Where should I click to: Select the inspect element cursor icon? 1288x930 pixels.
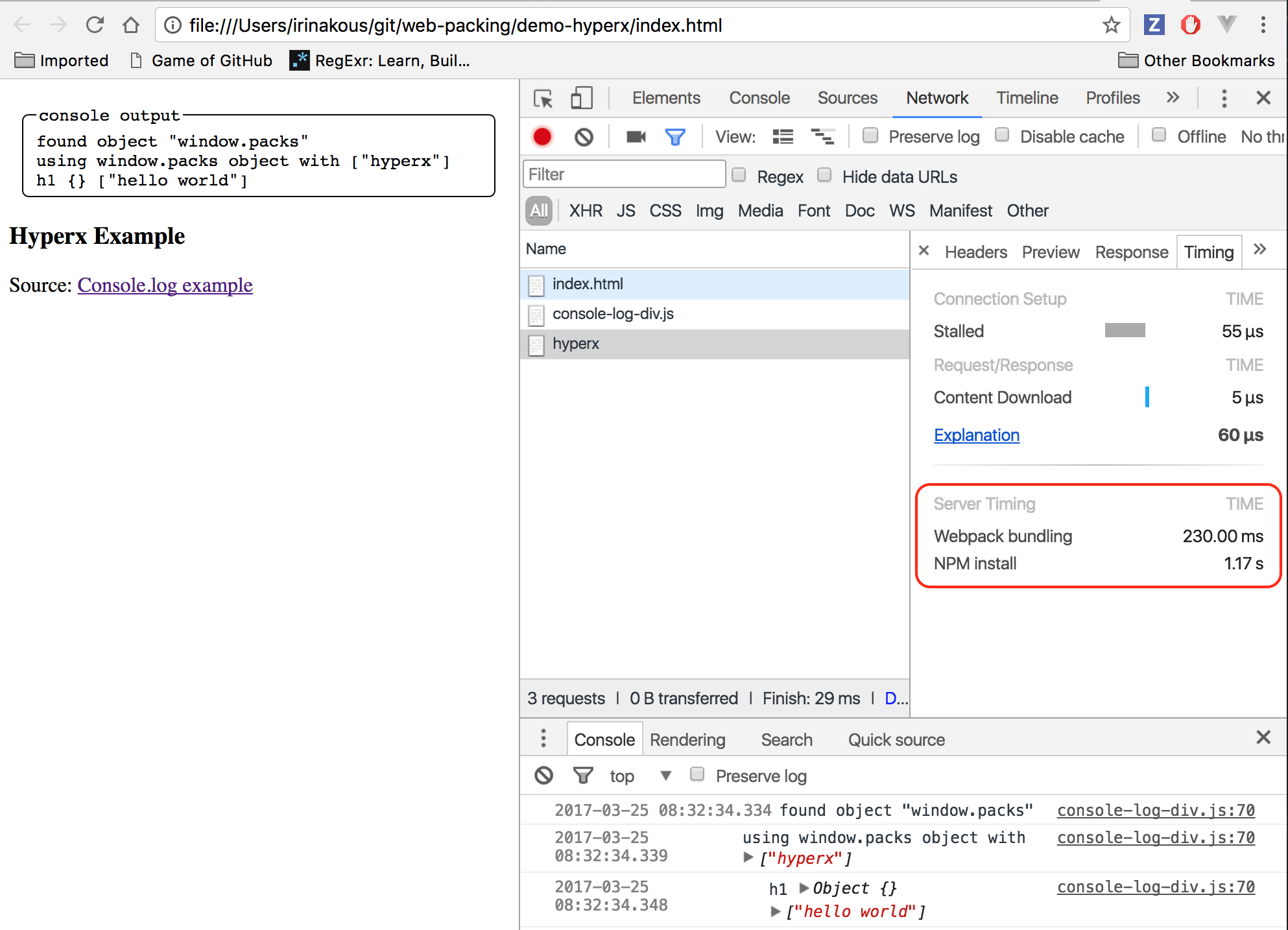[x=543, y=99]
